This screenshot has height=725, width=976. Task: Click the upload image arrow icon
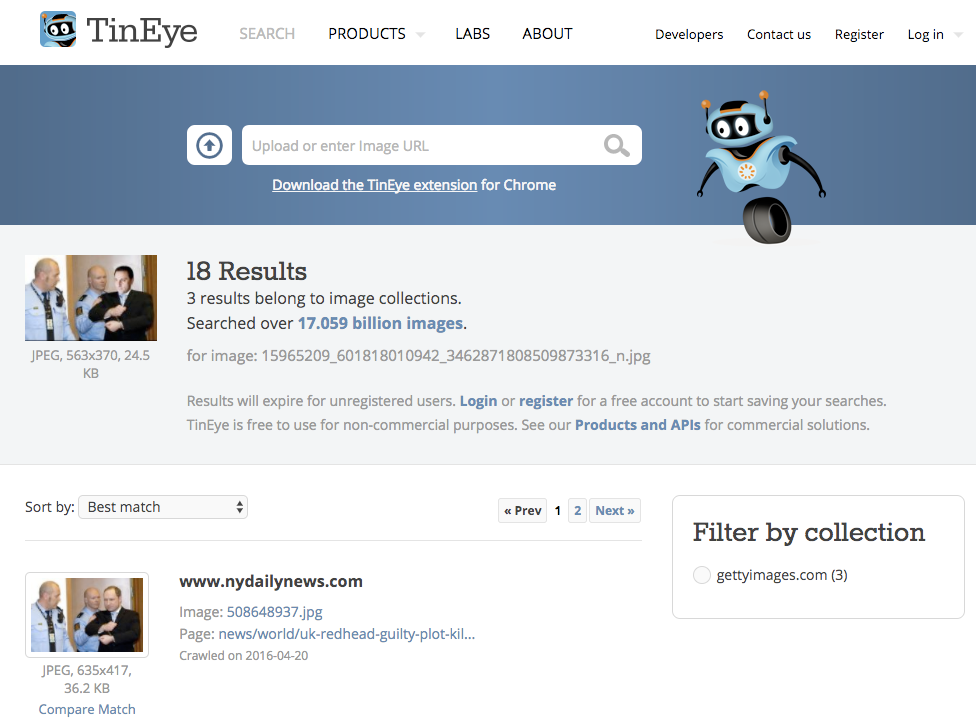tap(209, 145)
